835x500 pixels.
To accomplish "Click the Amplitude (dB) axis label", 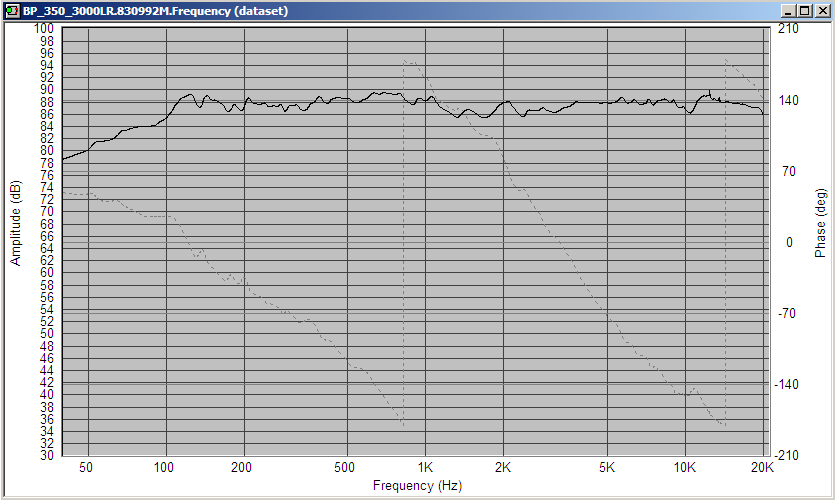I will click(15, 223).
